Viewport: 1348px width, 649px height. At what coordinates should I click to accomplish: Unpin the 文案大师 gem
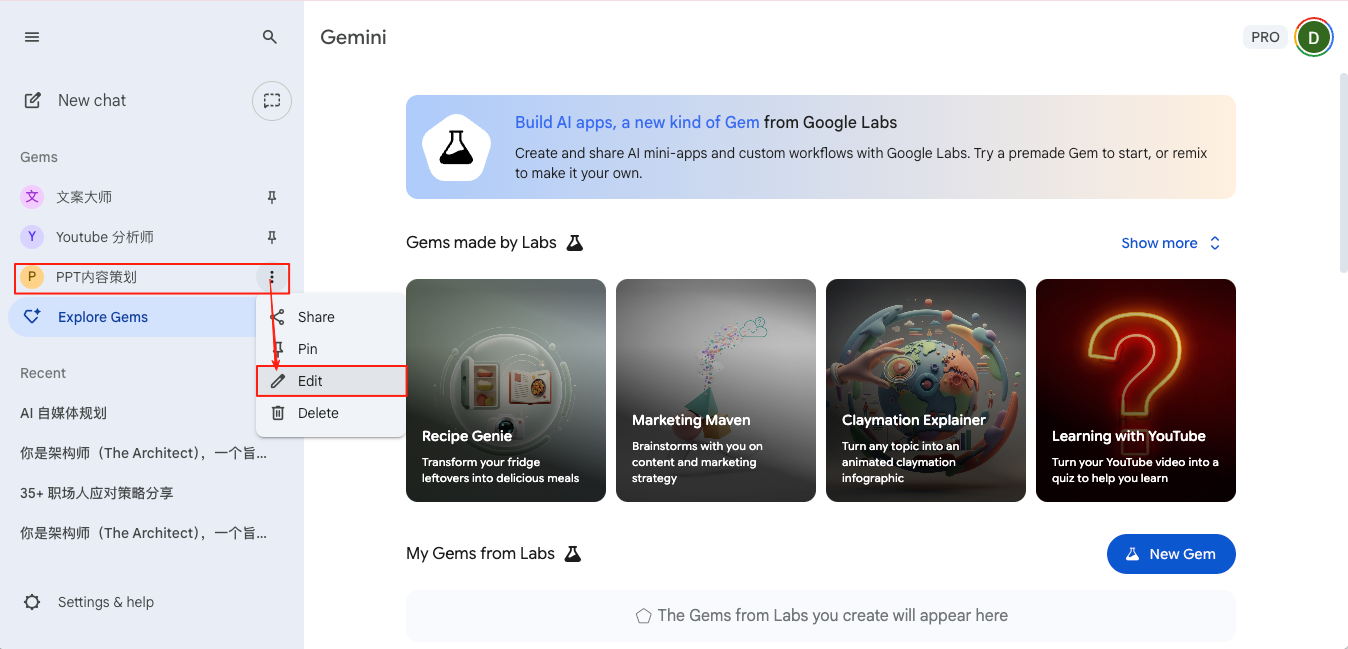tap(271, 197)
